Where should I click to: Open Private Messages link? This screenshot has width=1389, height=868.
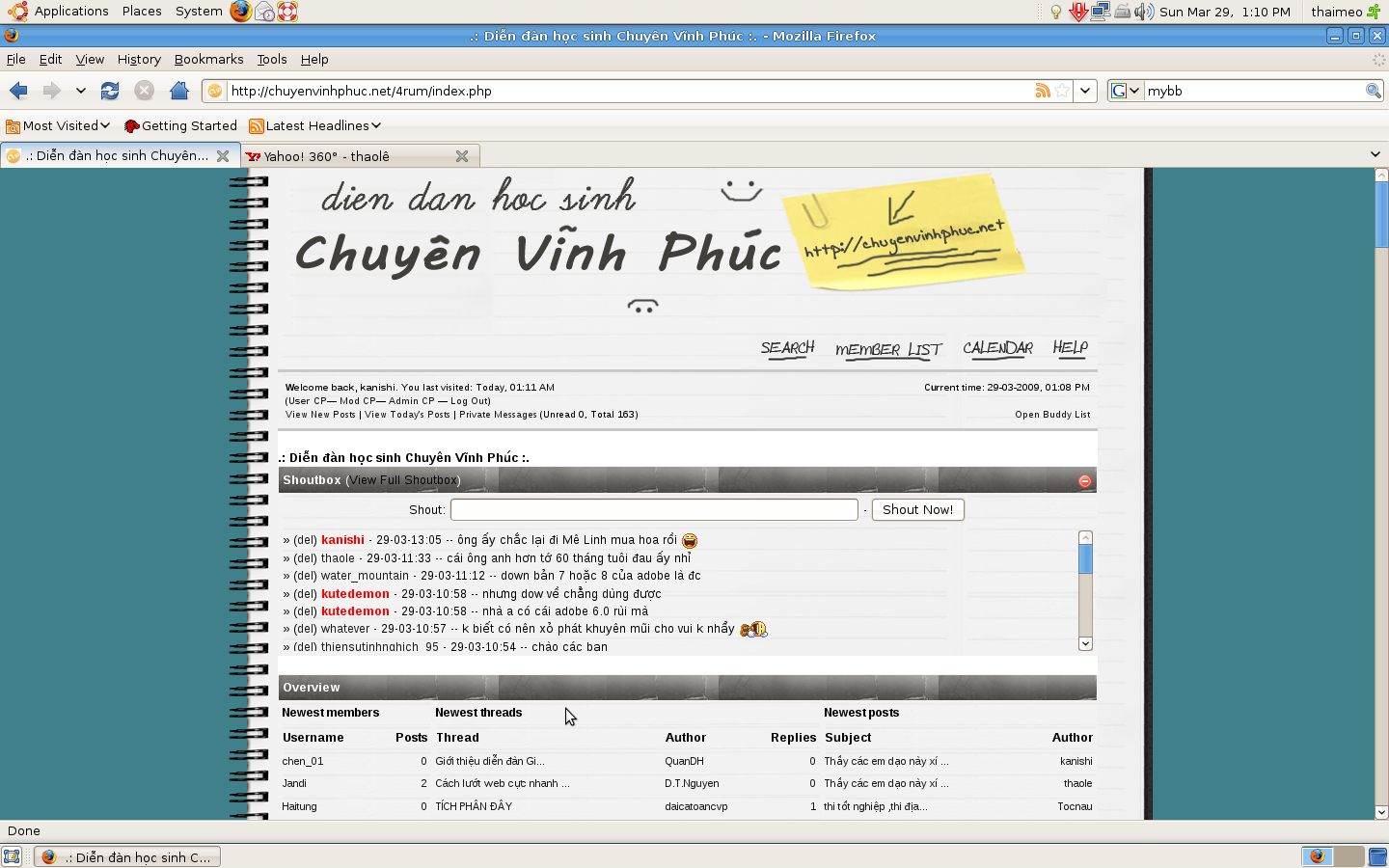(x=498, y=415)
